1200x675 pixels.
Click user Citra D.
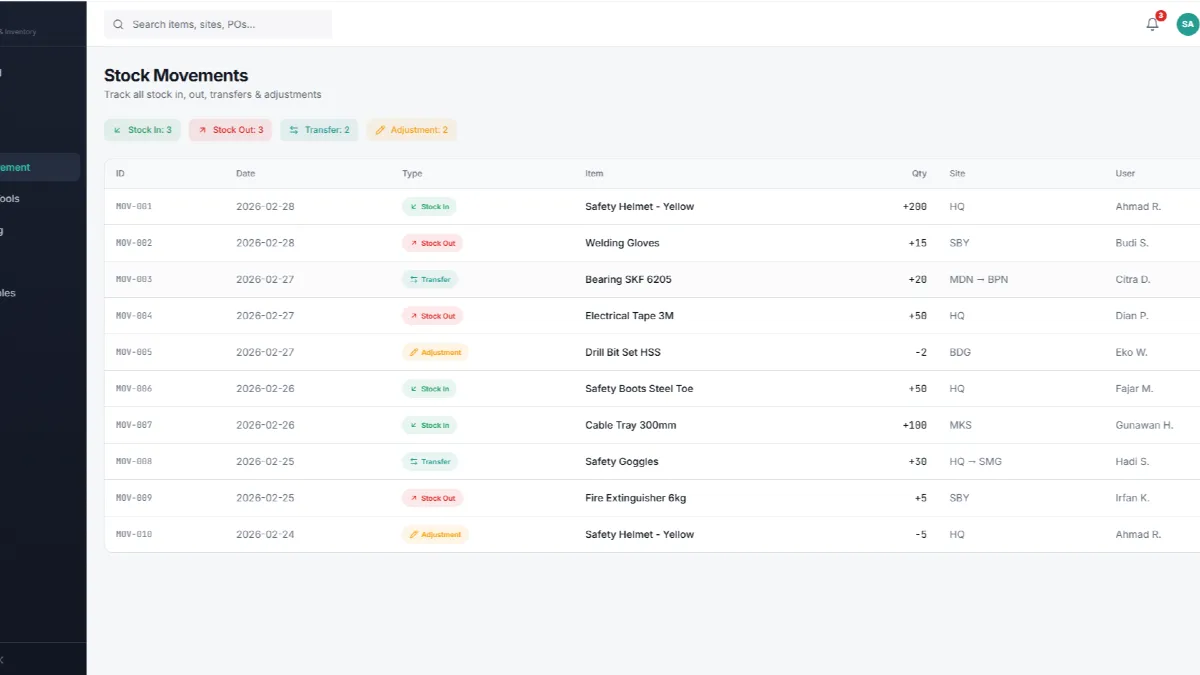point(1133,280)
